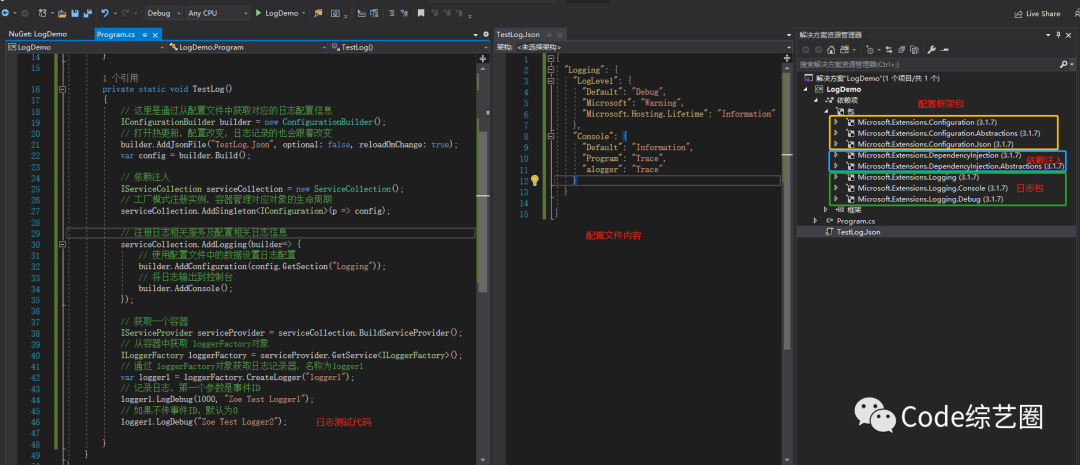Expand Microsoft.Extensions.Configuration (3.1.7) package
Screen dimensions: 1080x465
click(x=836, y=122)
